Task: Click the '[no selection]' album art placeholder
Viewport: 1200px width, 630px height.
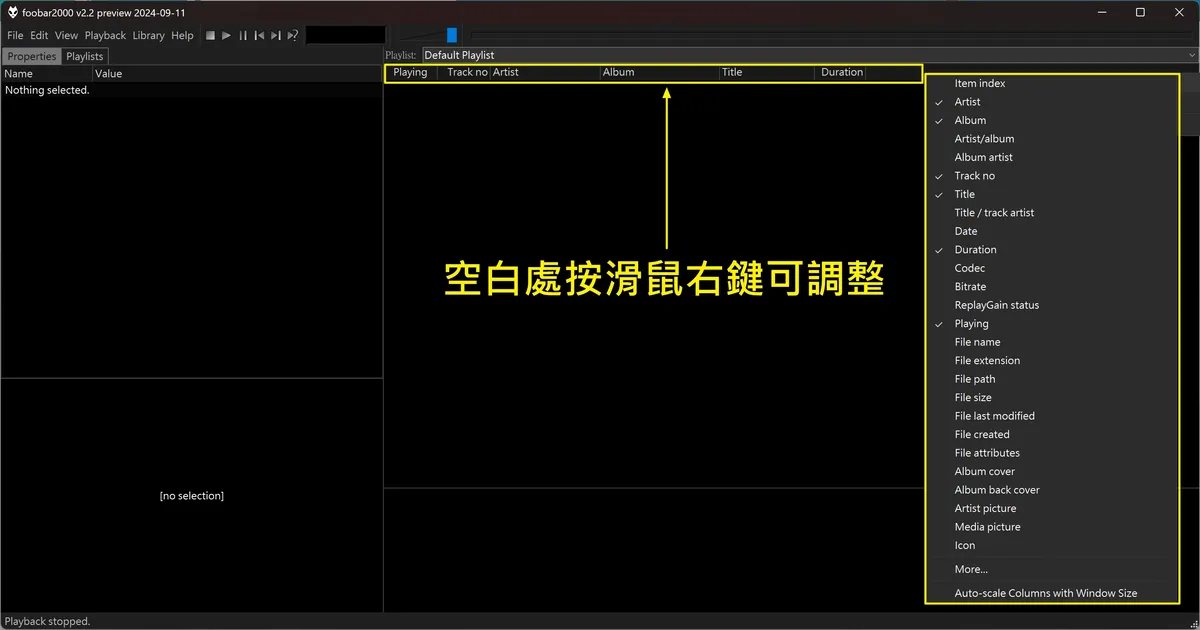Action: [192, 496]
